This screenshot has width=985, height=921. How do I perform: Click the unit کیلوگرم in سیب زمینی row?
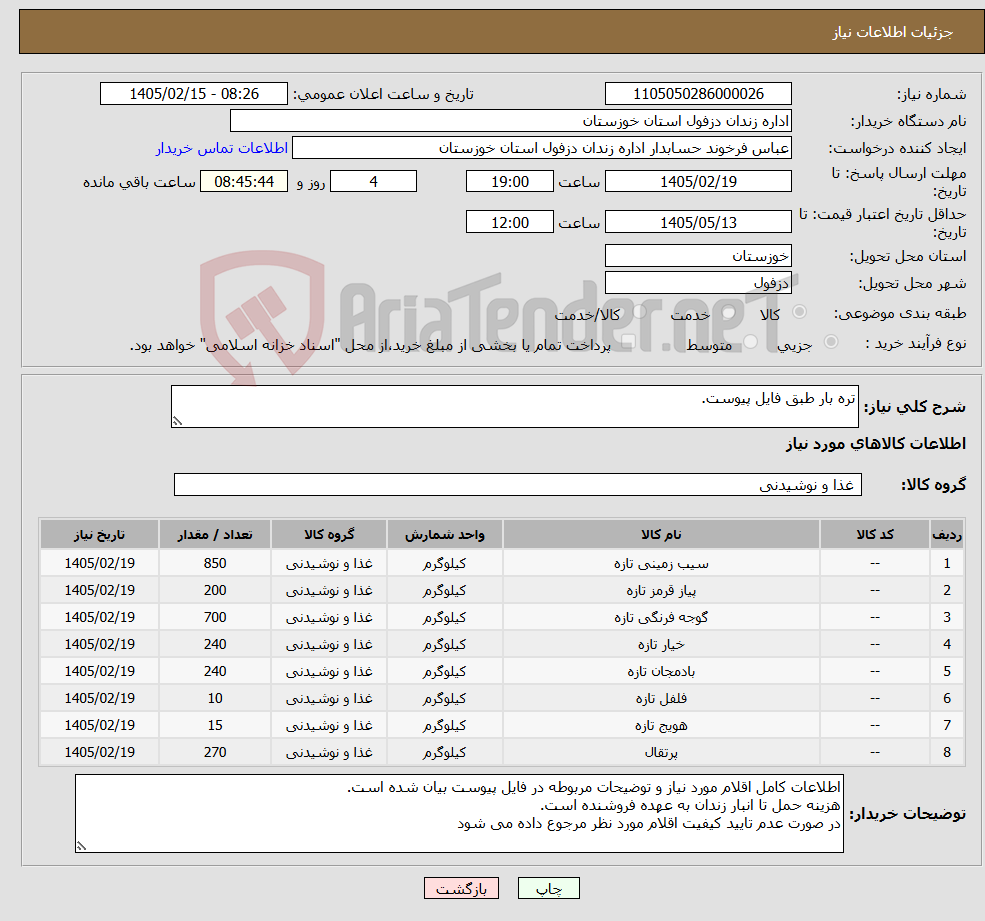point(444,564)
